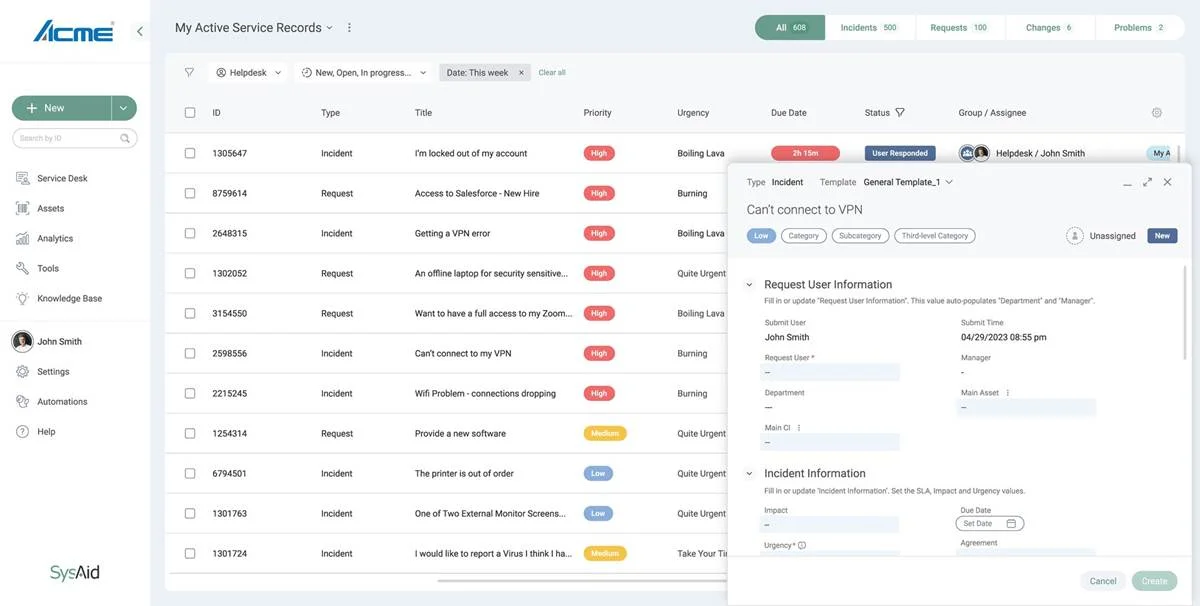The image size is (1200, 606).
Task: Open Main Asset three-dot options
Action: click(1007, 393)
